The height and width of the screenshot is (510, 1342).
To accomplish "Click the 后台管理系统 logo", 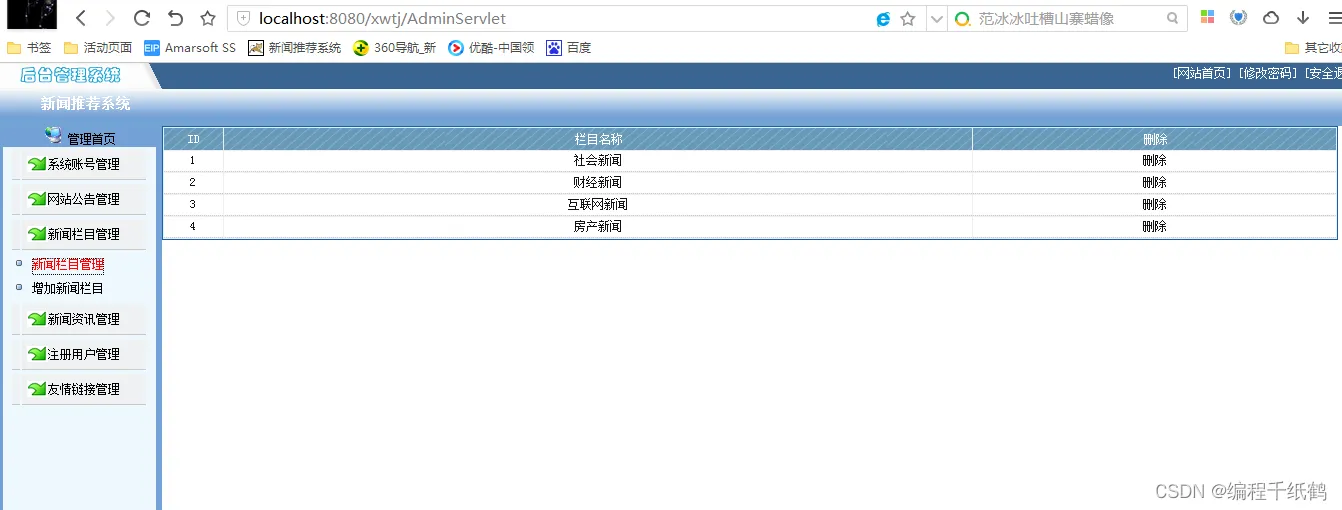I will (70, 75).
